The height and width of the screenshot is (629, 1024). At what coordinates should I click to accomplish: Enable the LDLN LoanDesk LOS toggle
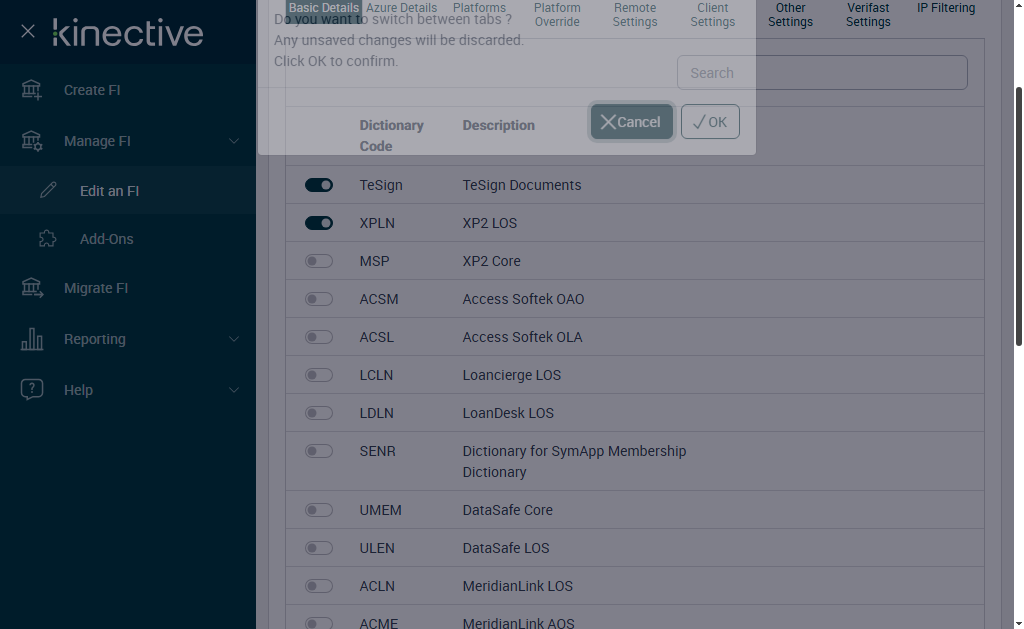[x=319, y=413]
